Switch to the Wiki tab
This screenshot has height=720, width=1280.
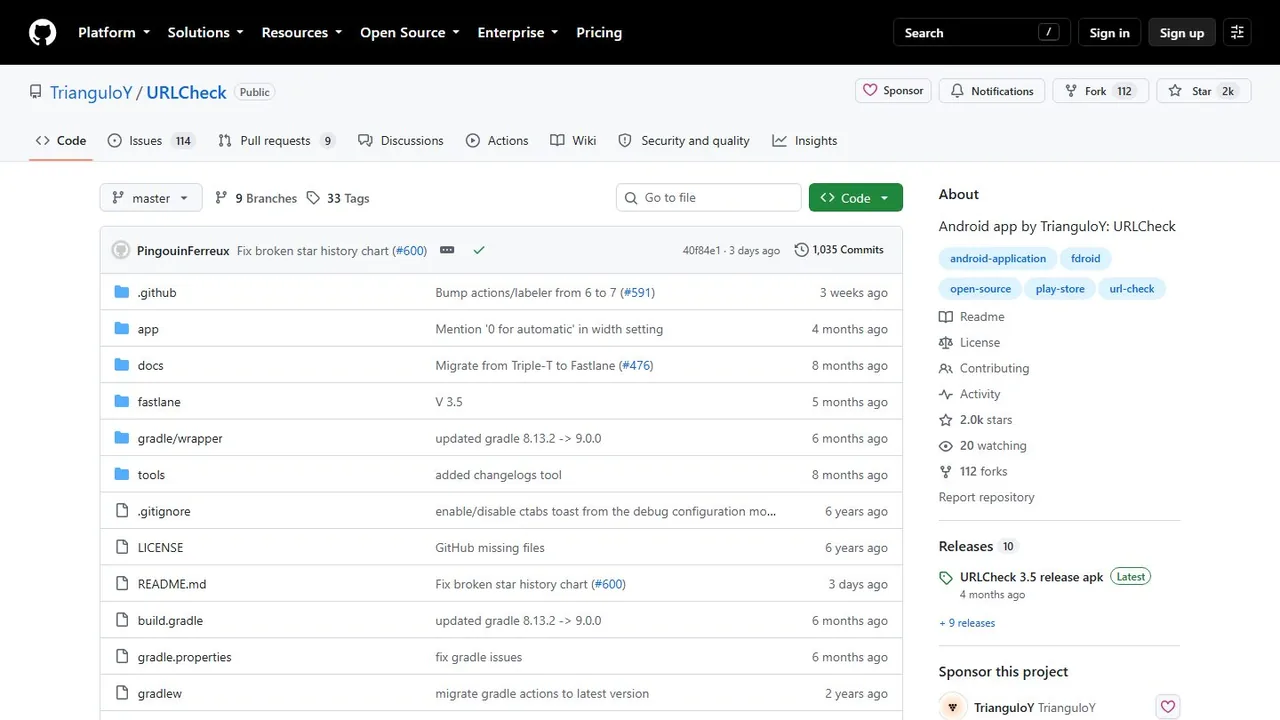pyautogui.click(x=573, y=141)
